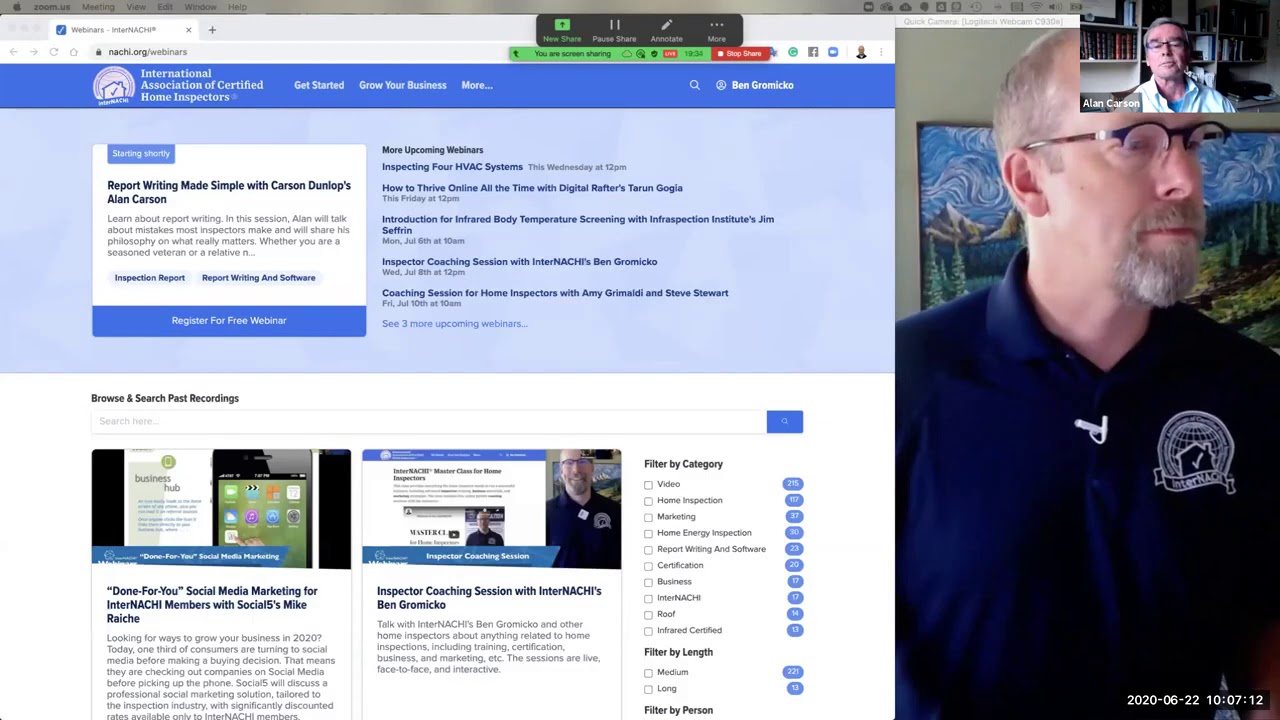Close the Webinars - InterNACHI tab
1280x720 pixels.
pos(188,30)
